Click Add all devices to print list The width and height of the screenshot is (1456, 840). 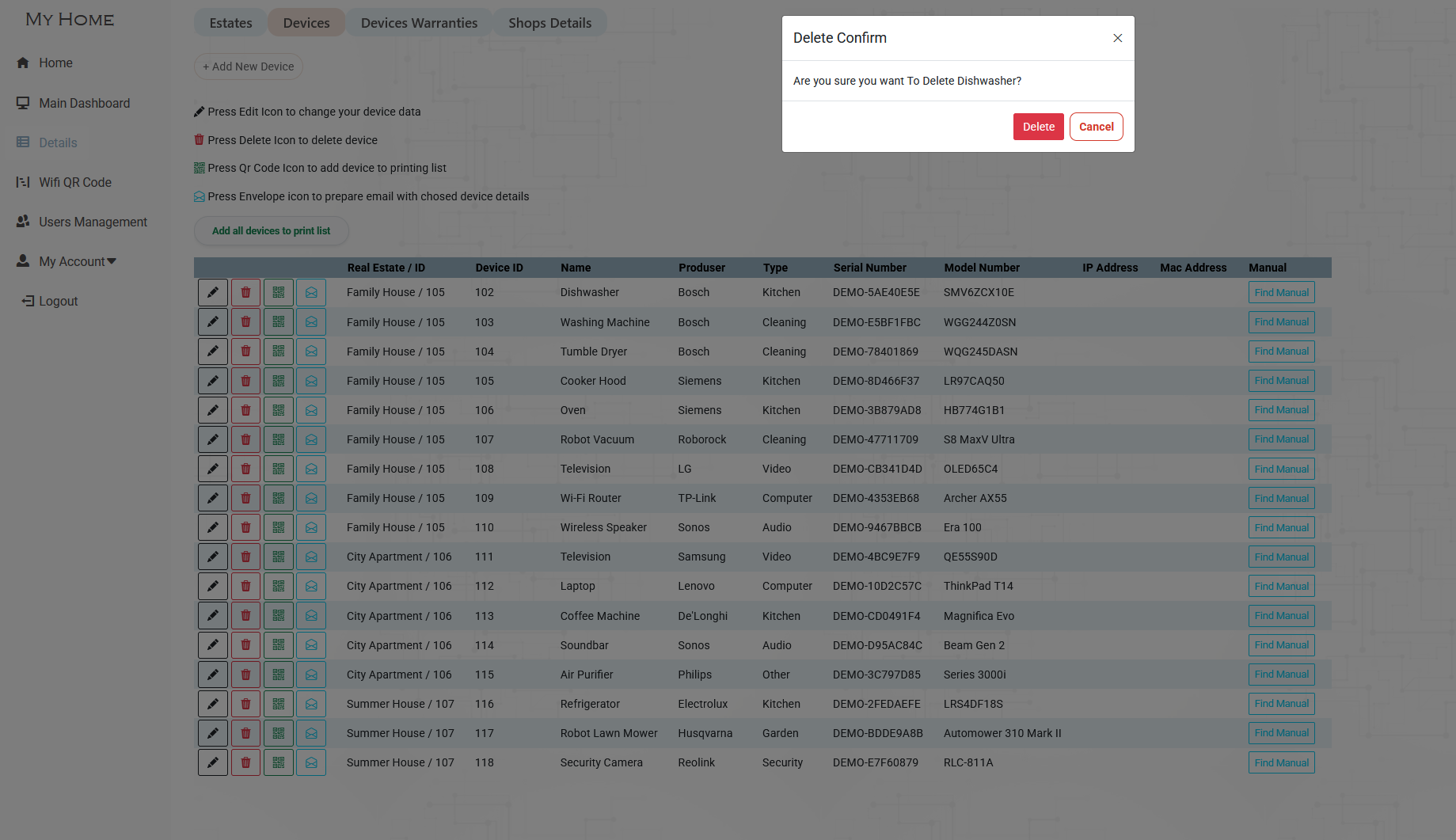[271, 231]
